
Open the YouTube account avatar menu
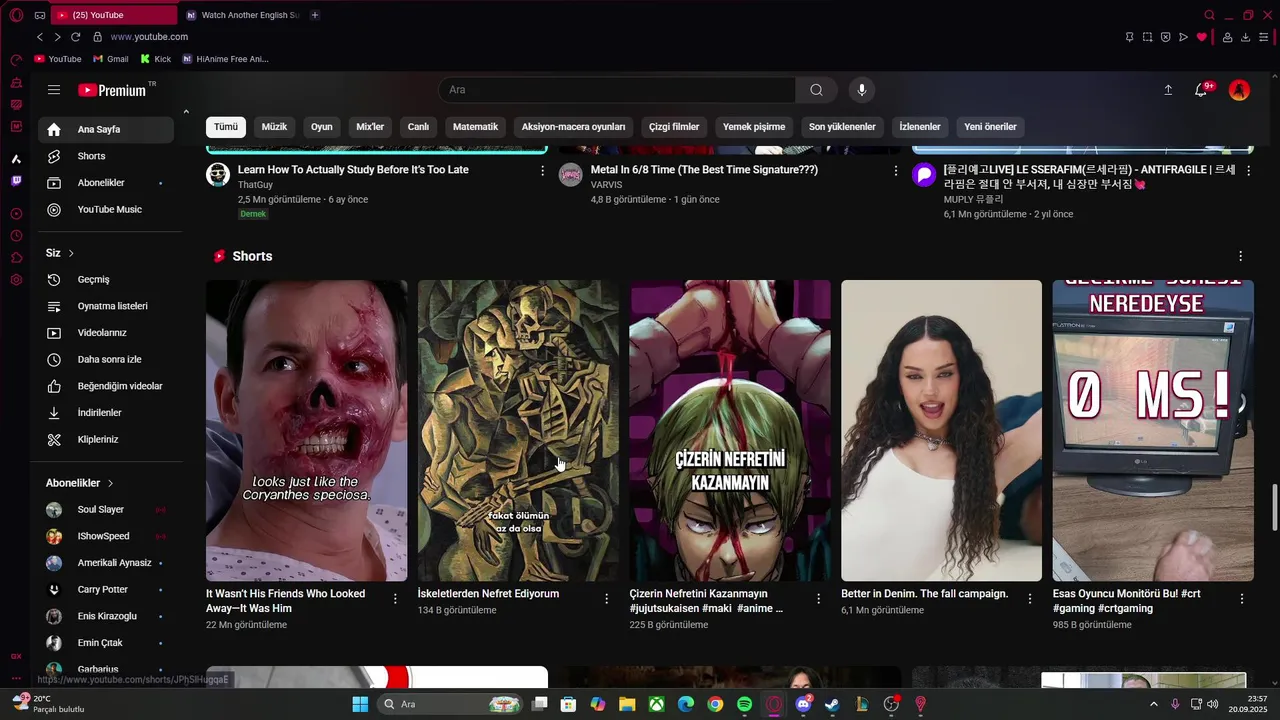tap(1239, 90)
